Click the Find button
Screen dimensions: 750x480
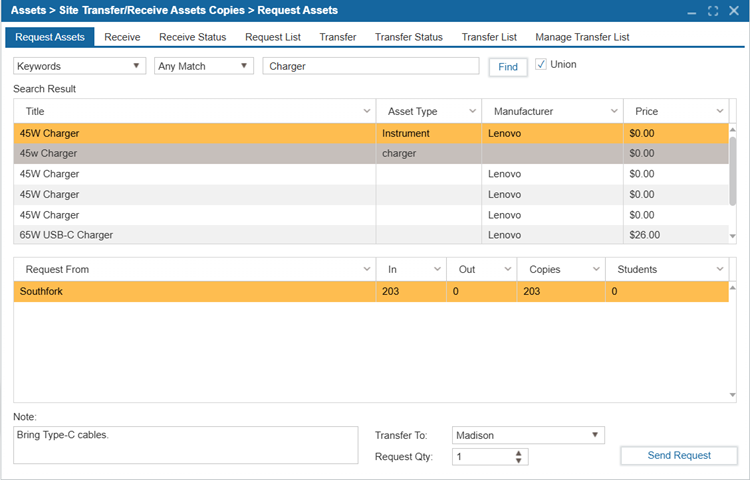pos(508,67)
